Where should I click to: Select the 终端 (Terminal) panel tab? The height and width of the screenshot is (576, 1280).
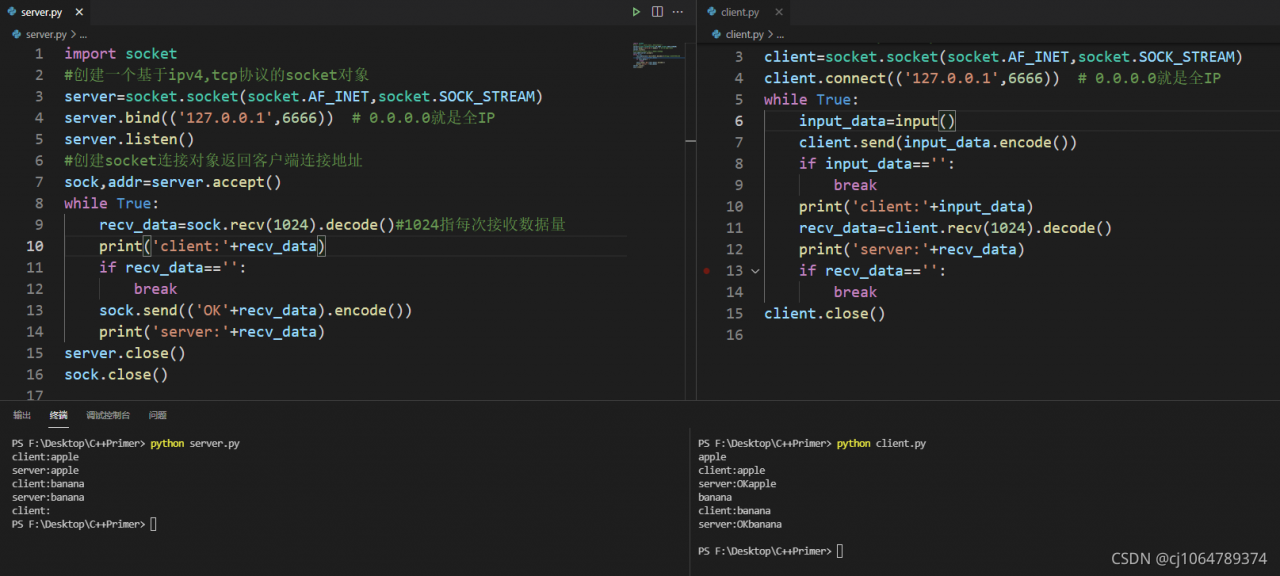(x=59, y=415)
